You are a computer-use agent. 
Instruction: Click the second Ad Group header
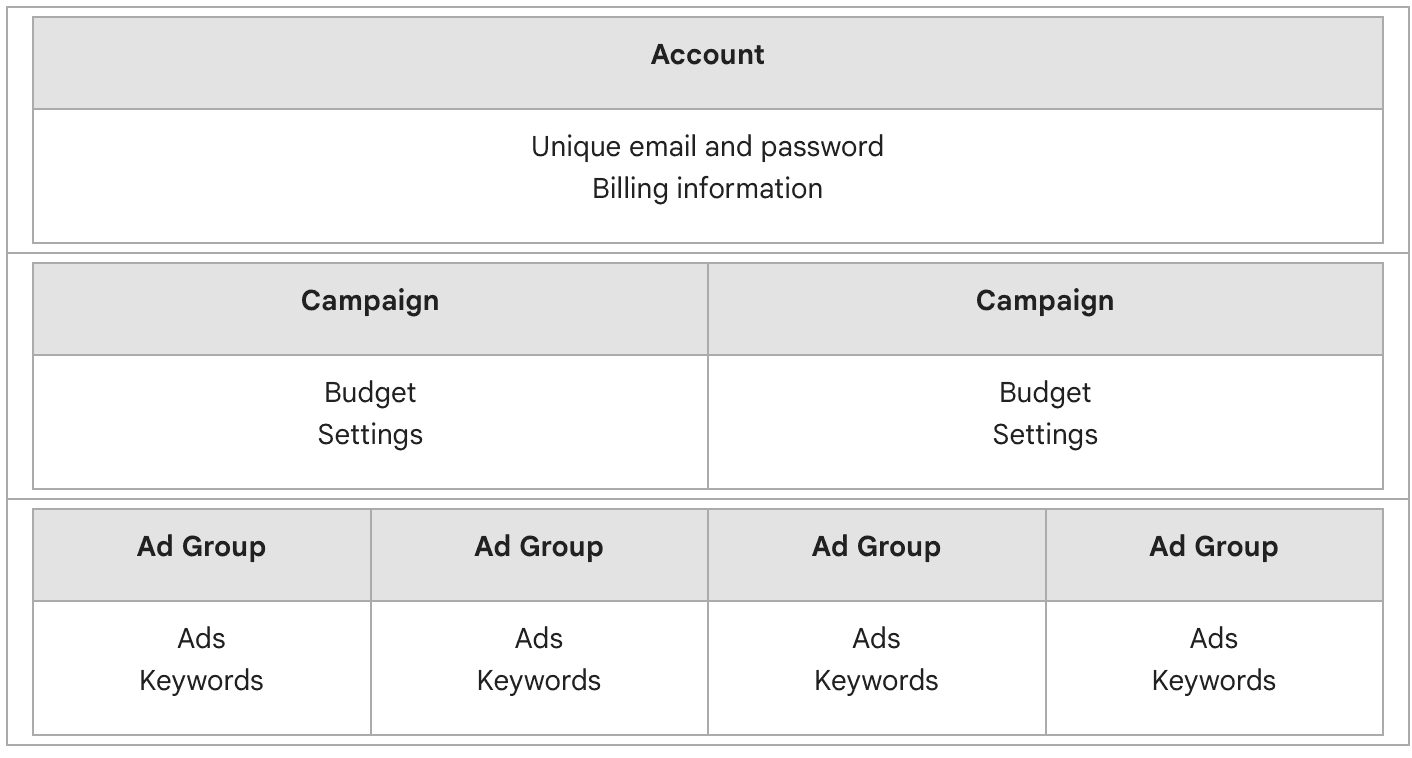point(538,547)
